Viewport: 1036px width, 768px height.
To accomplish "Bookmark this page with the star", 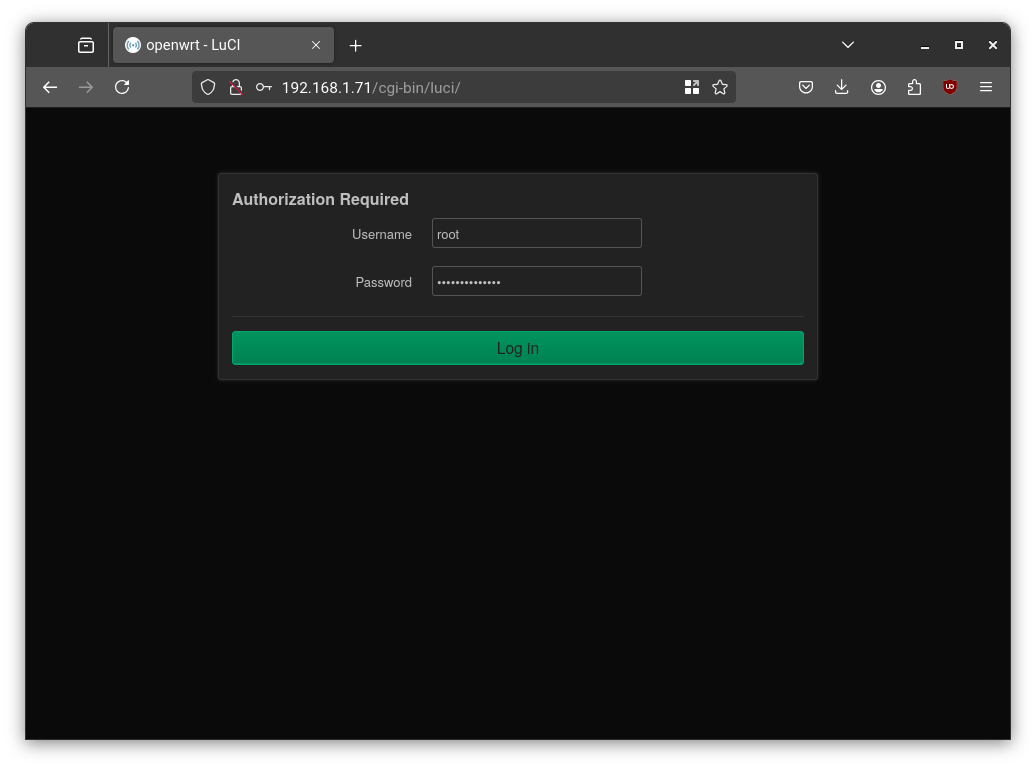I will (x=720, y=87).
